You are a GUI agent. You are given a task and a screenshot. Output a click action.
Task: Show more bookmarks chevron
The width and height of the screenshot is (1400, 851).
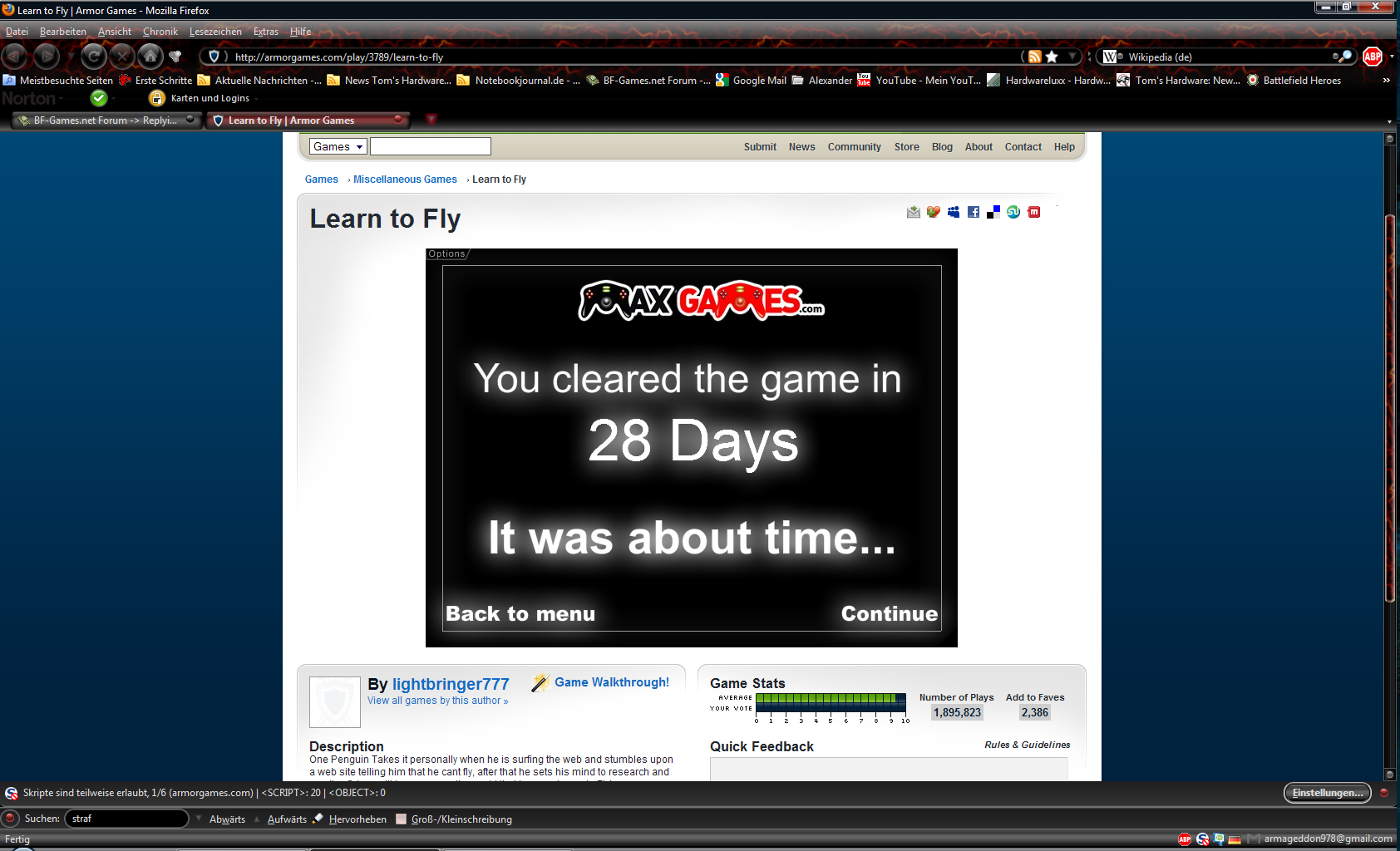(x=1386, y=81)
